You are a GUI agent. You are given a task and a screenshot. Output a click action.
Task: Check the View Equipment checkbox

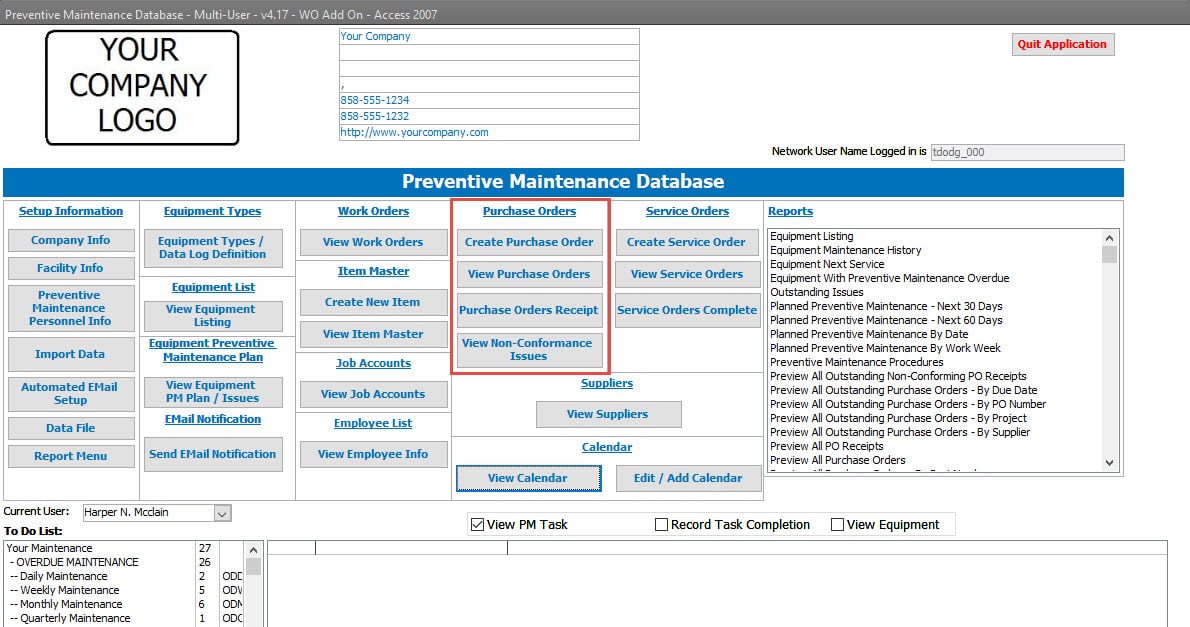click(x=837, y=525)
